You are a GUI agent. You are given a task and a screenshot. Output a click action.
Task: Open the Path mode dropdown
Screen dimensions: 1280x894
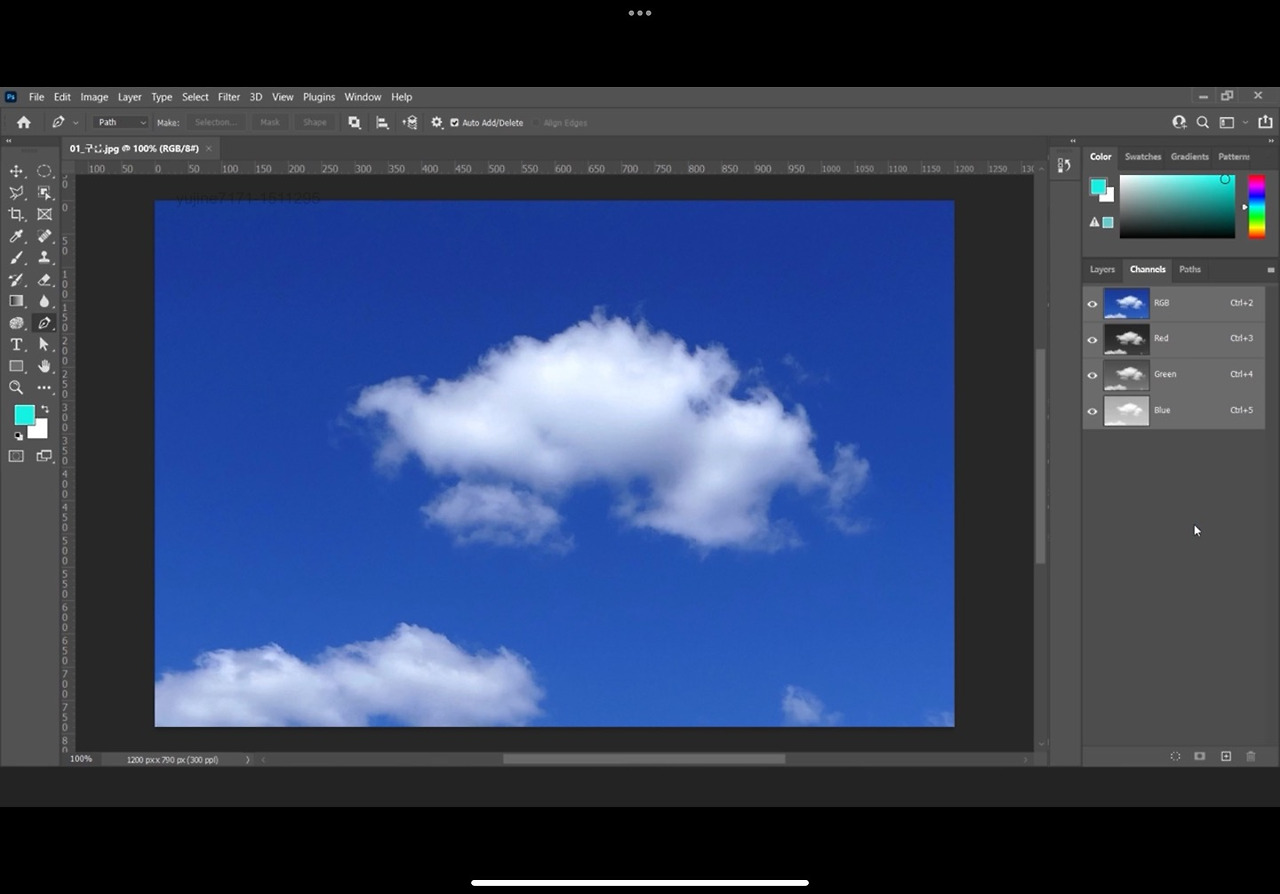point(121,122)
